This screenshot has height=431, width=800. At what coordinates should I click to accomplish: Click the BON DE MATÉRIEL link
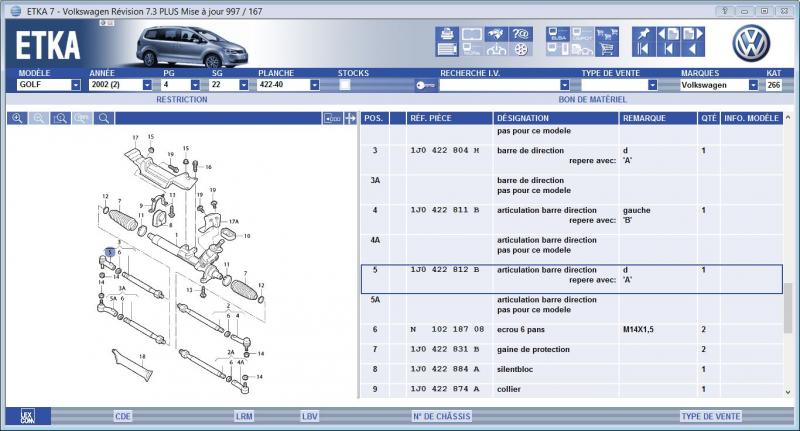click(x=592, y=99)
